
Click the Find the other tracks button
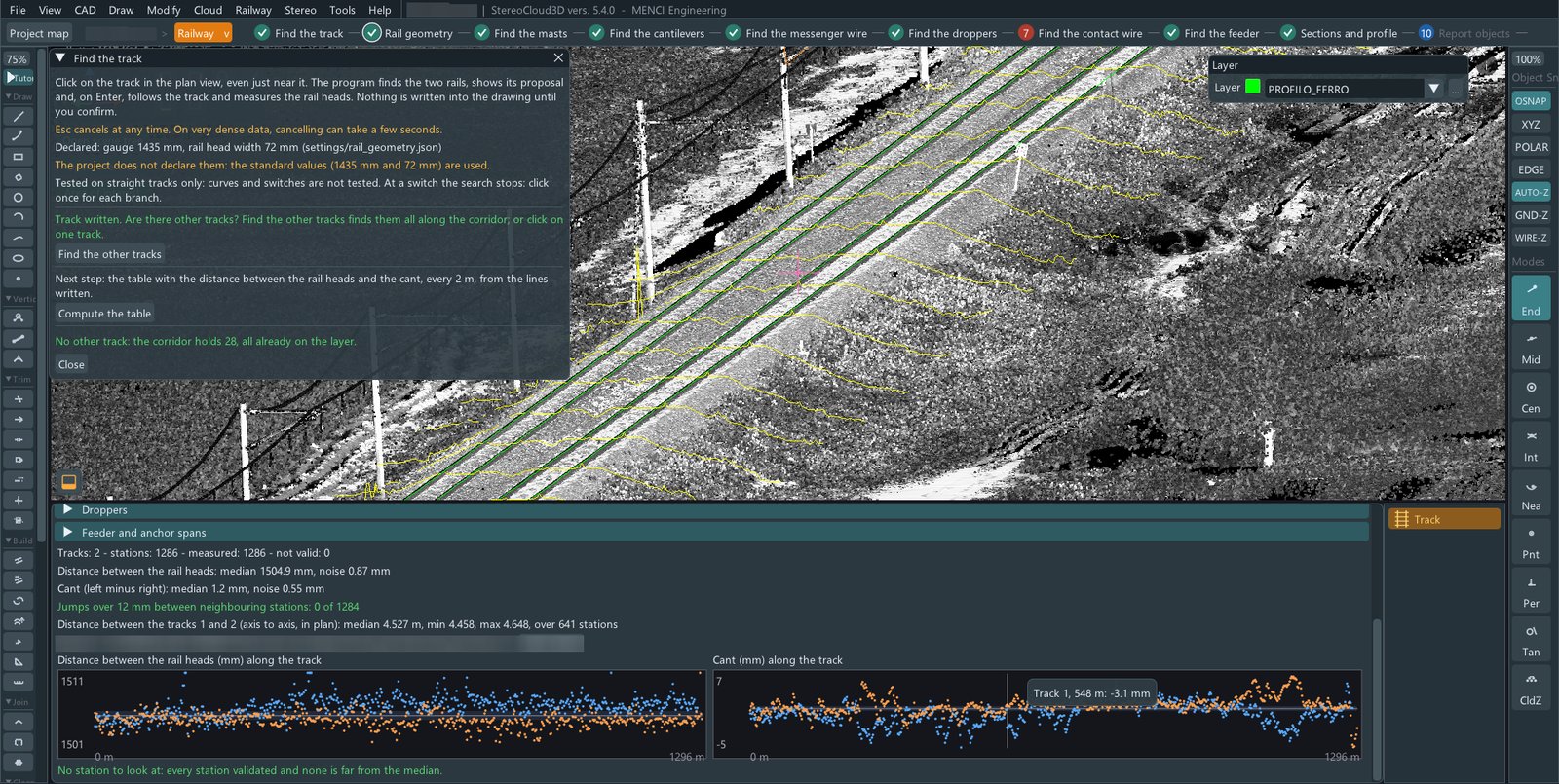(109, 254)
